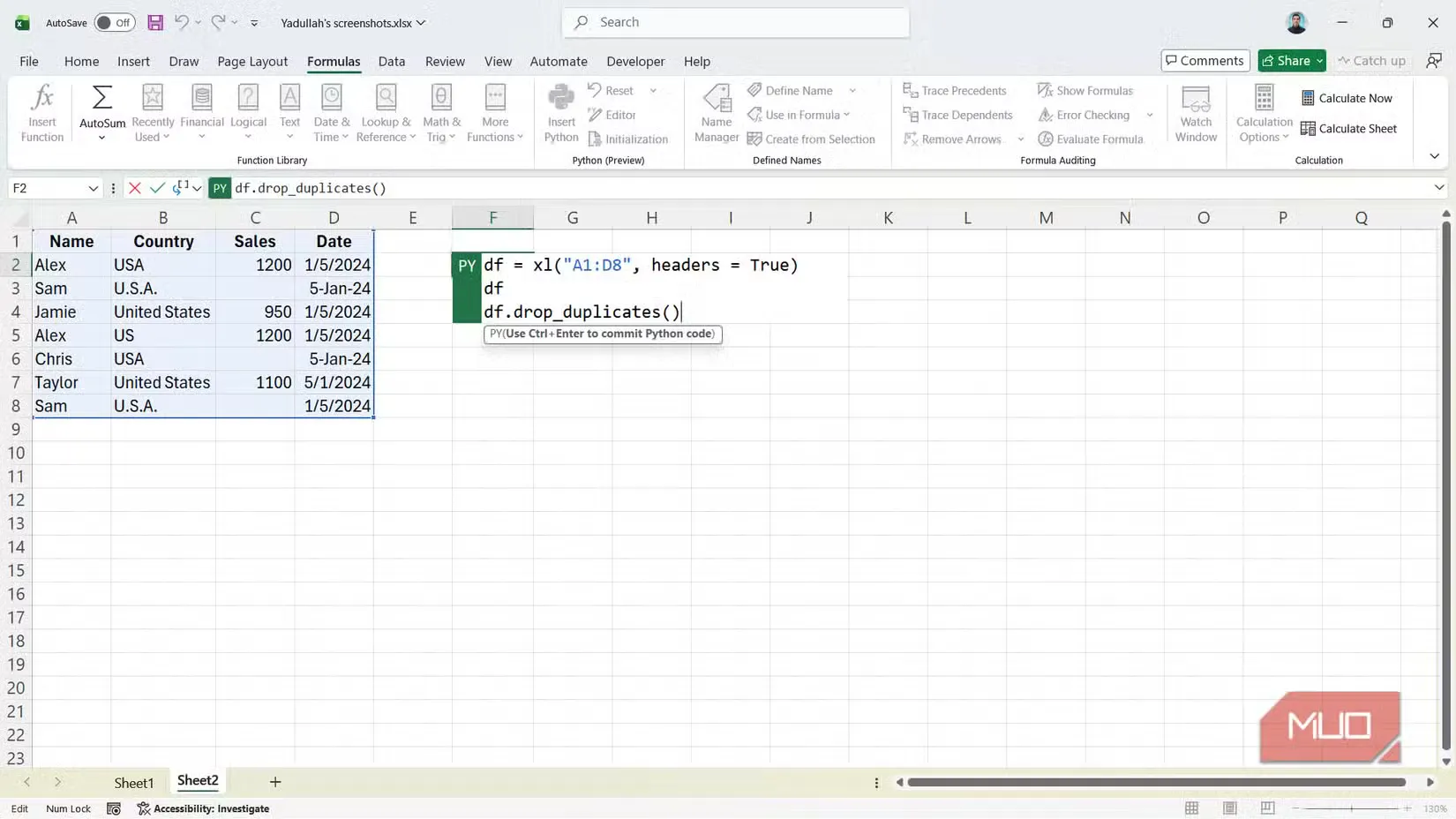Click Trace Precedents auditing tool
The height and width of the screenshot is (819, 1456).
(x=956, y=90)
